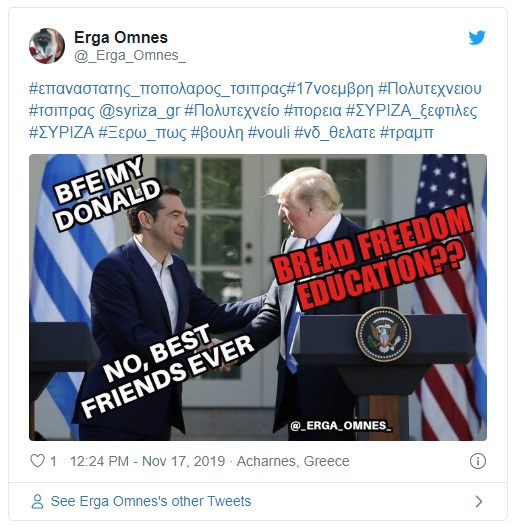Open the tweet timestamp 12:24 PM link
The image size is (520, 527).
click(148, 461)
